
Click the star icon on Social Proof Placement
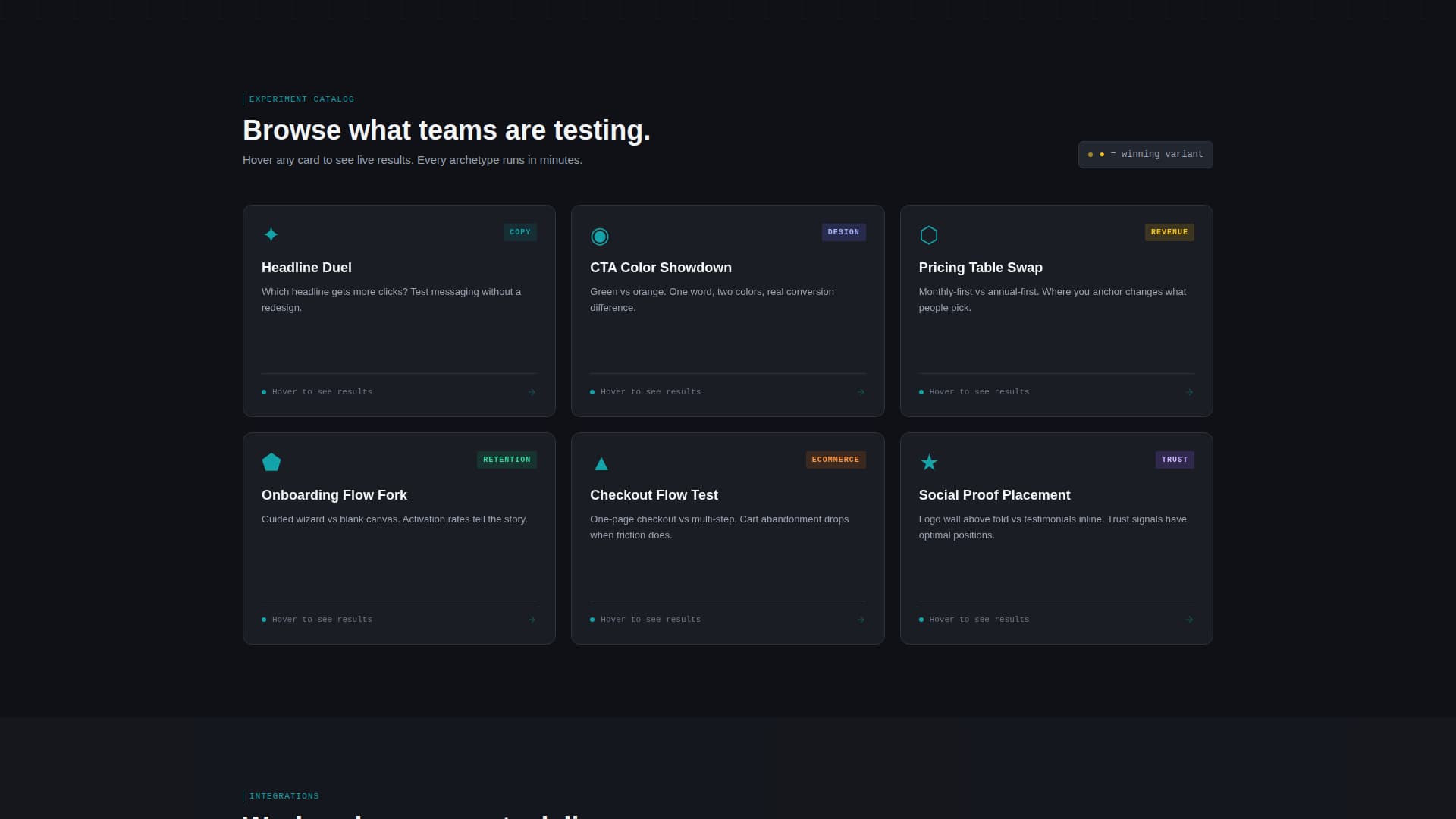click(x=928, y=462)
